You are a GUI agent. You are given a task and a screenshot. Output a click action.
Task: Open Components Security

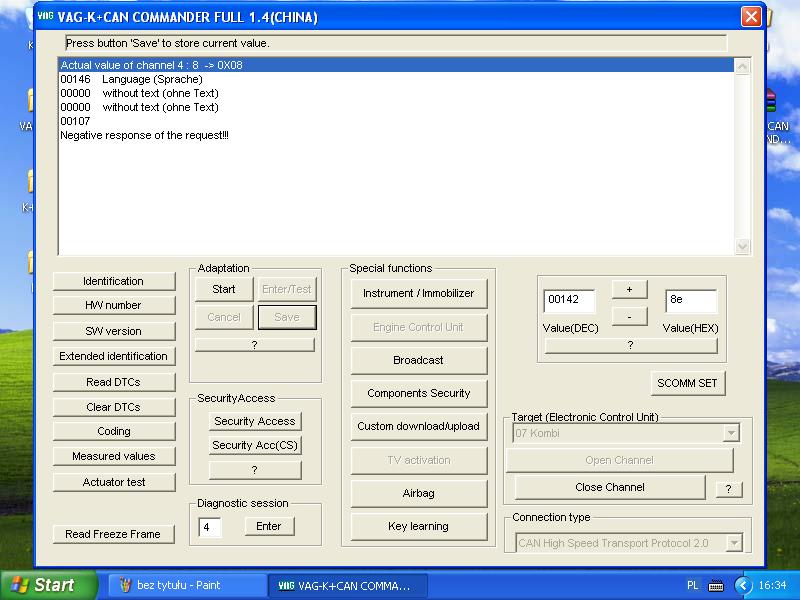pyautogui.click(x=418, y=393)
